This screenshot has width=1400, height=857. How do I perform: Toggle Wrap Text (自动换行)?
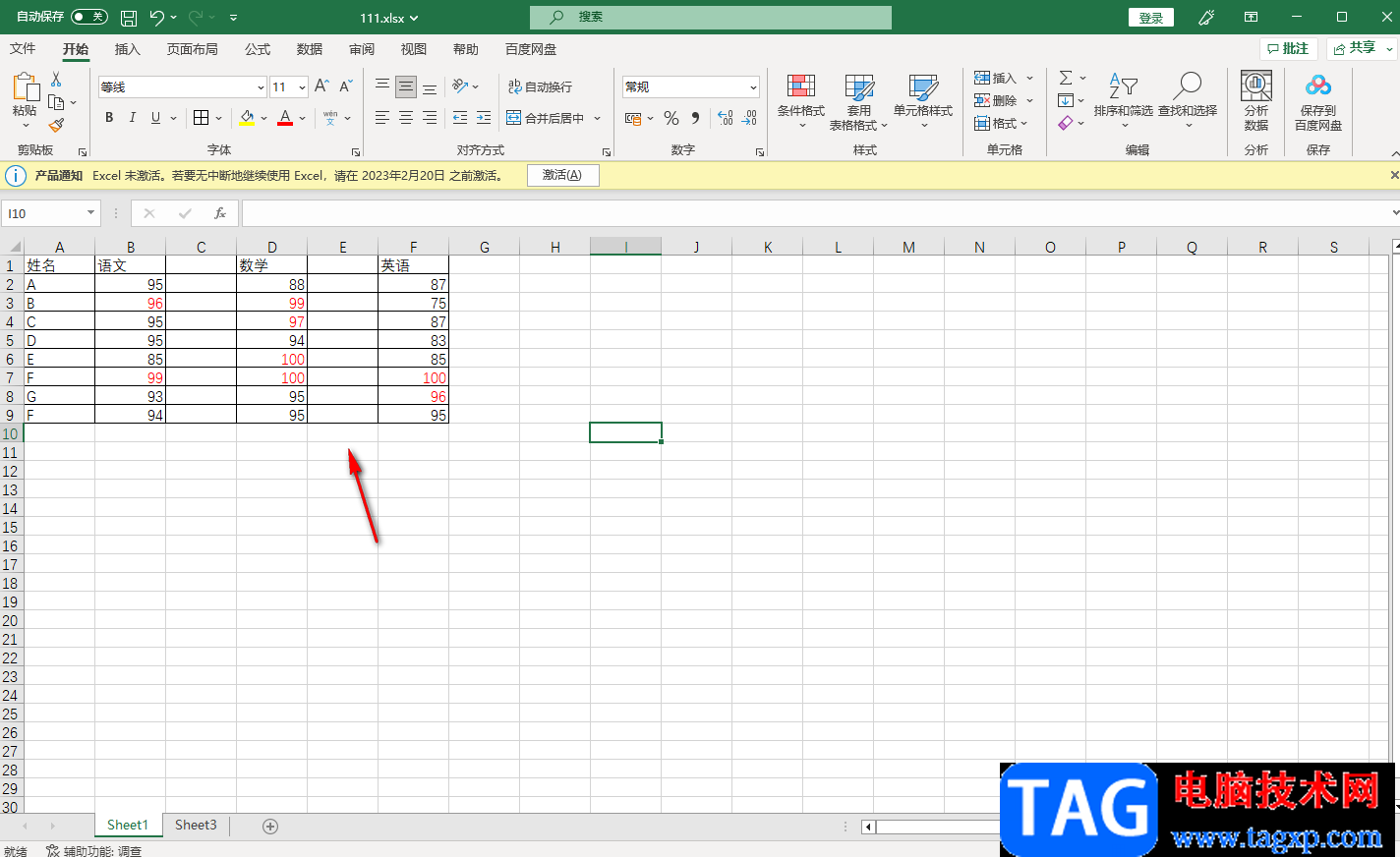(540, 86)
